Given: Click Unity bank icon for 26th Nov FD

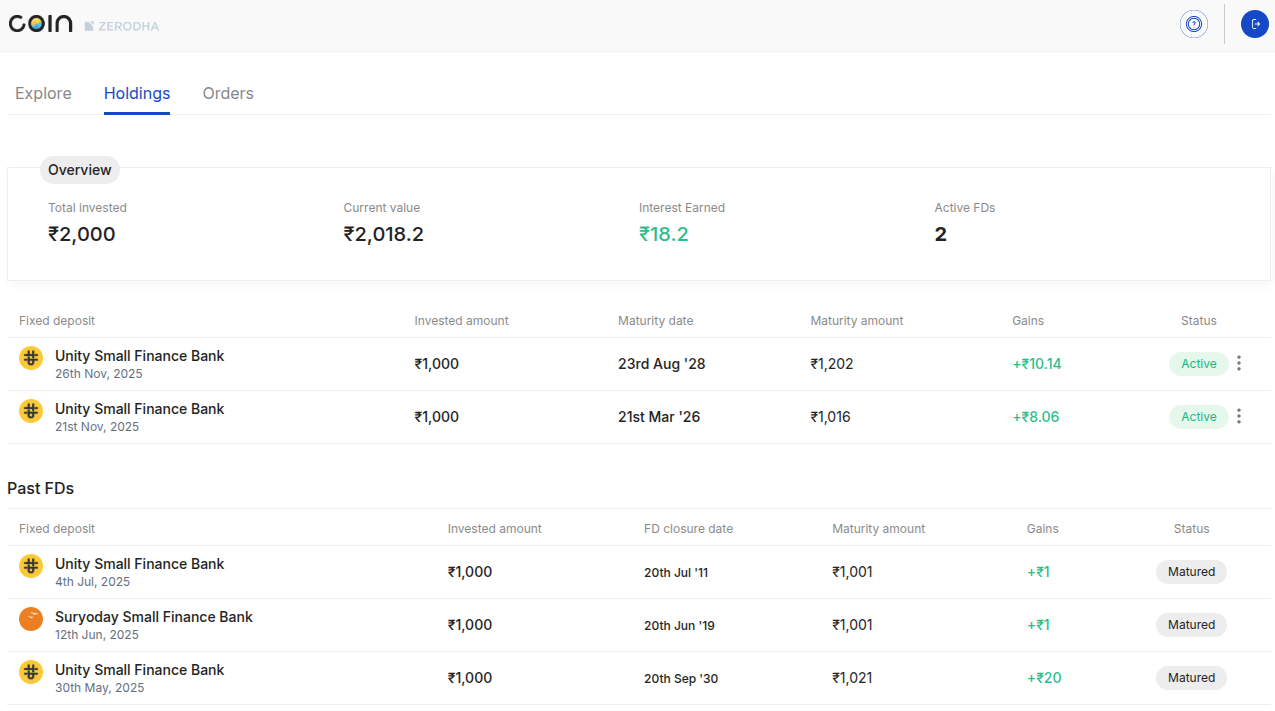Looking at the screenshot, I should [x=31, y=357].
